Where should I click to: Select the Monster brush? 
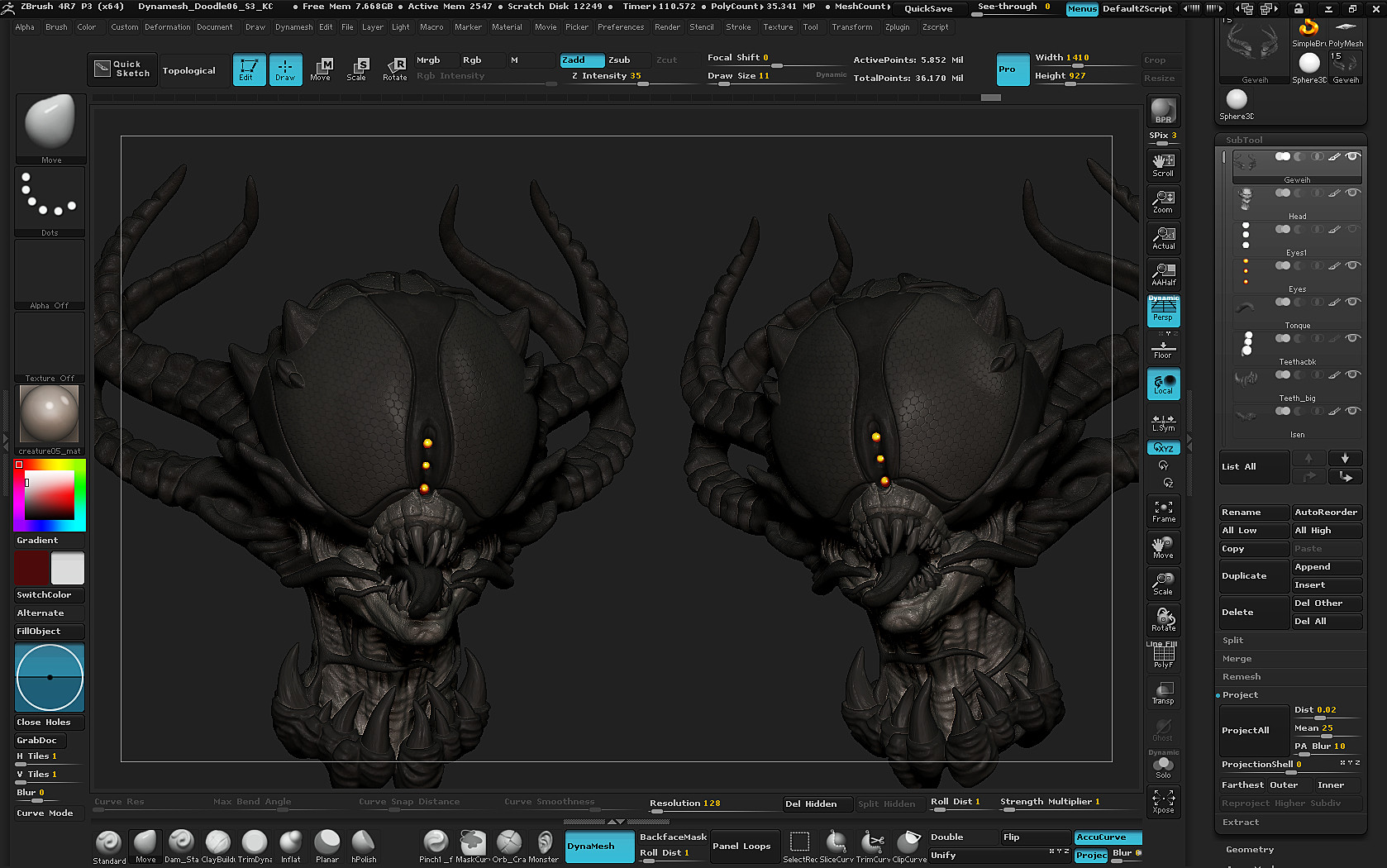click(544, 847)
